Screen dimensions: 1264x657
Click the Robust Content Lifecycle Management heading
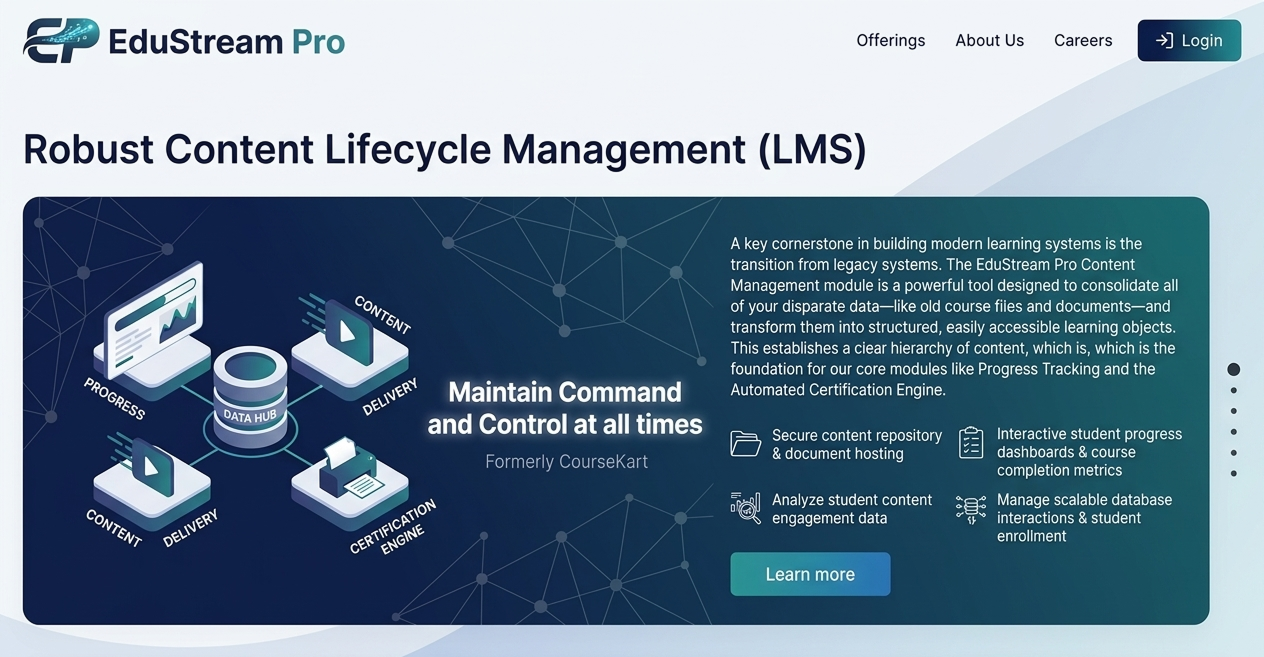click(444, 150)
